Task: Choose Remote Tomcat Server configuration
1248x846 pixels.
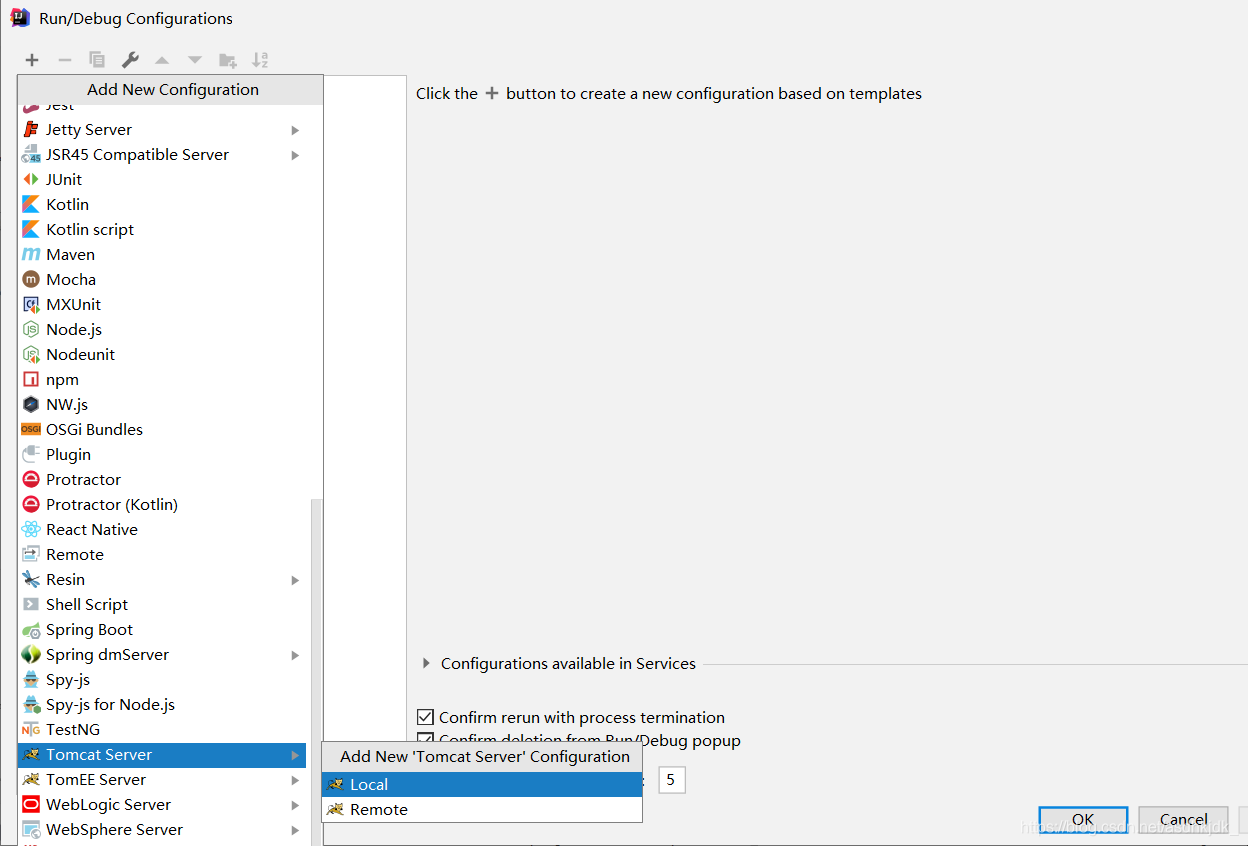Action: coord(482,809)
